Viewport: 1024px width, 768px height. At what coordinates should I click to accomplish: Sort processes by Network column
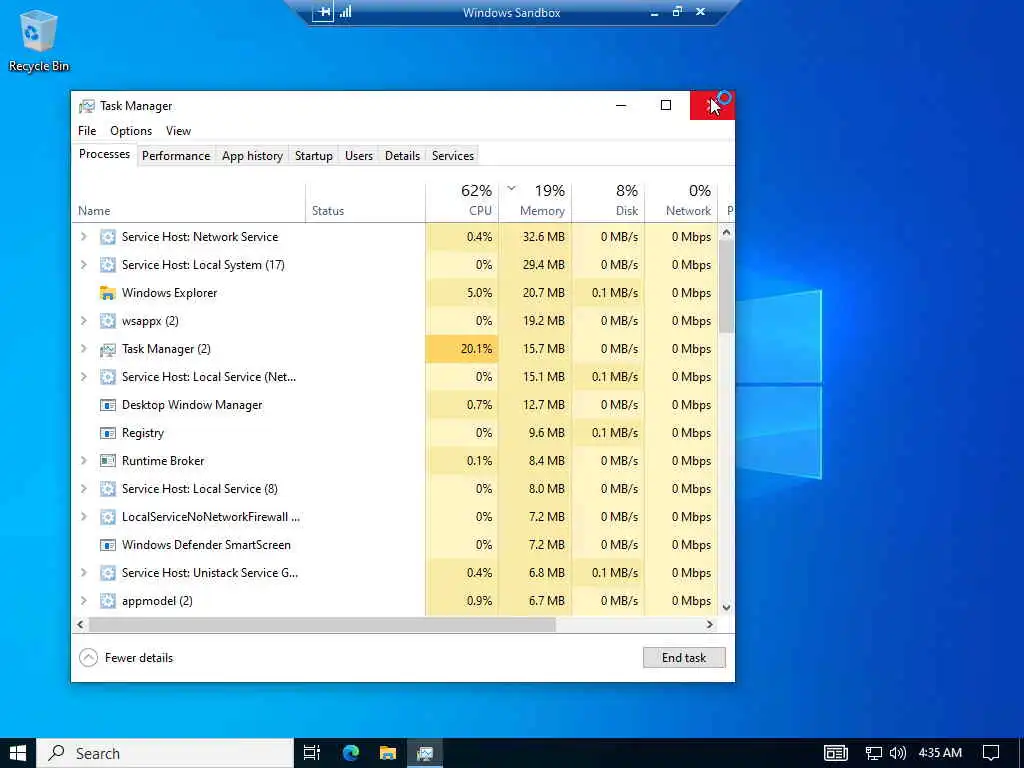[x=681, y=202]
